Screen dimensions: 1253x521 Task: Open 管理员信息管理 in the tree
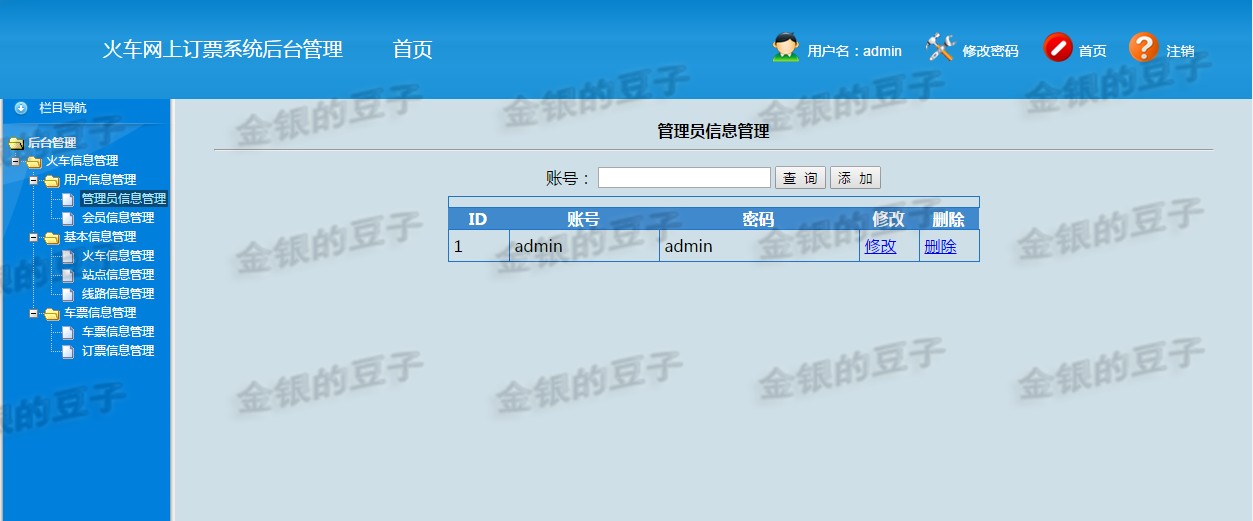[124, 199]
